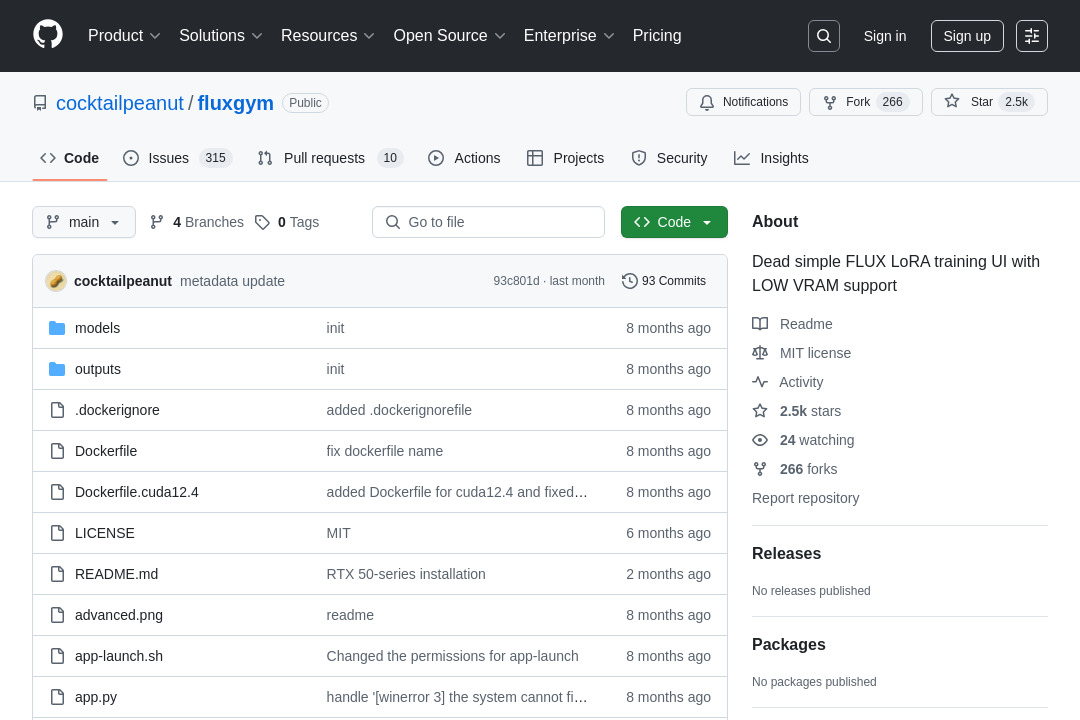Click the outputs folder icon
1080x720 pixels.
coord(57,369)
